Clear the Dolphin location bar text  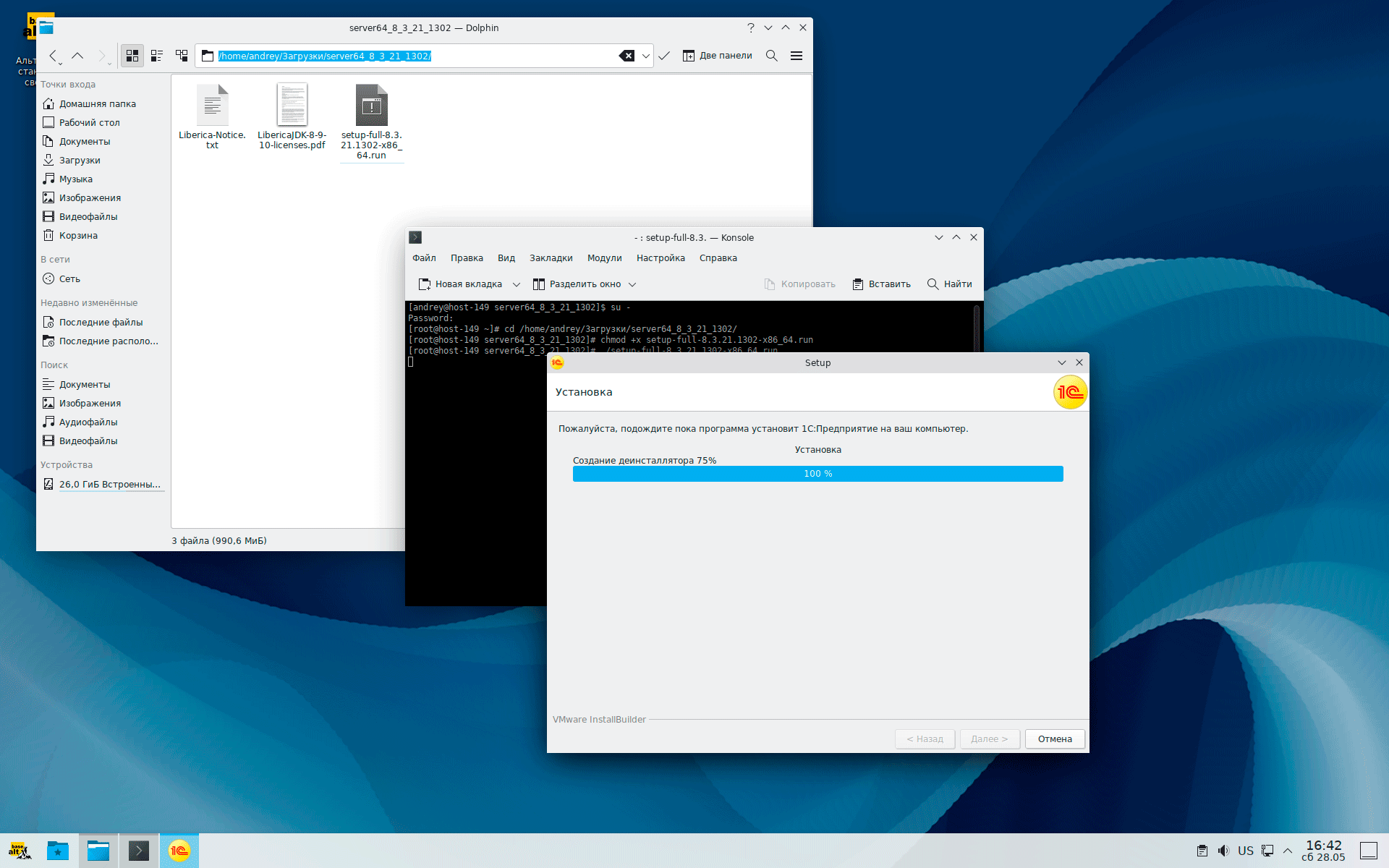626,56
